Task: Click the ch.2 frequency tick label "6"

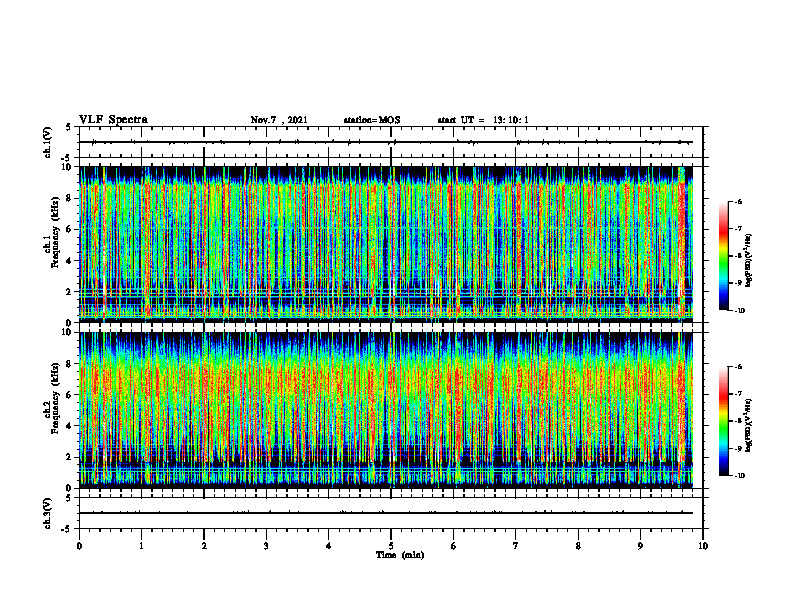Action: pos(69,395)
